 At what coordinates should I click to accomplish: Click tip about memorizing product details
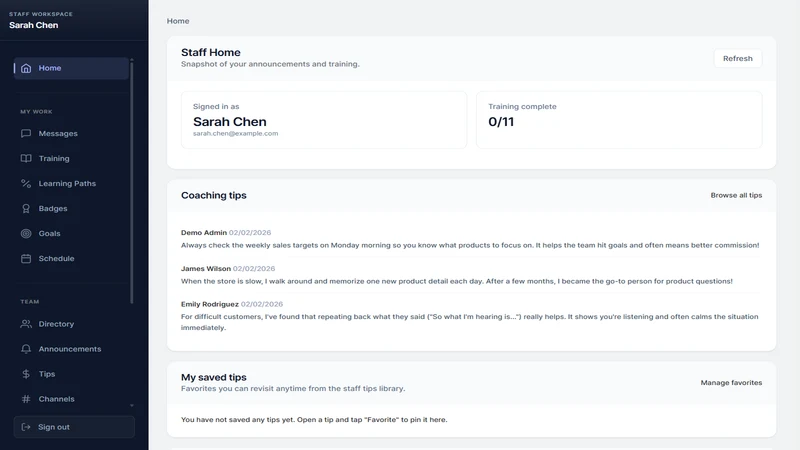click(x=457, y=282)
